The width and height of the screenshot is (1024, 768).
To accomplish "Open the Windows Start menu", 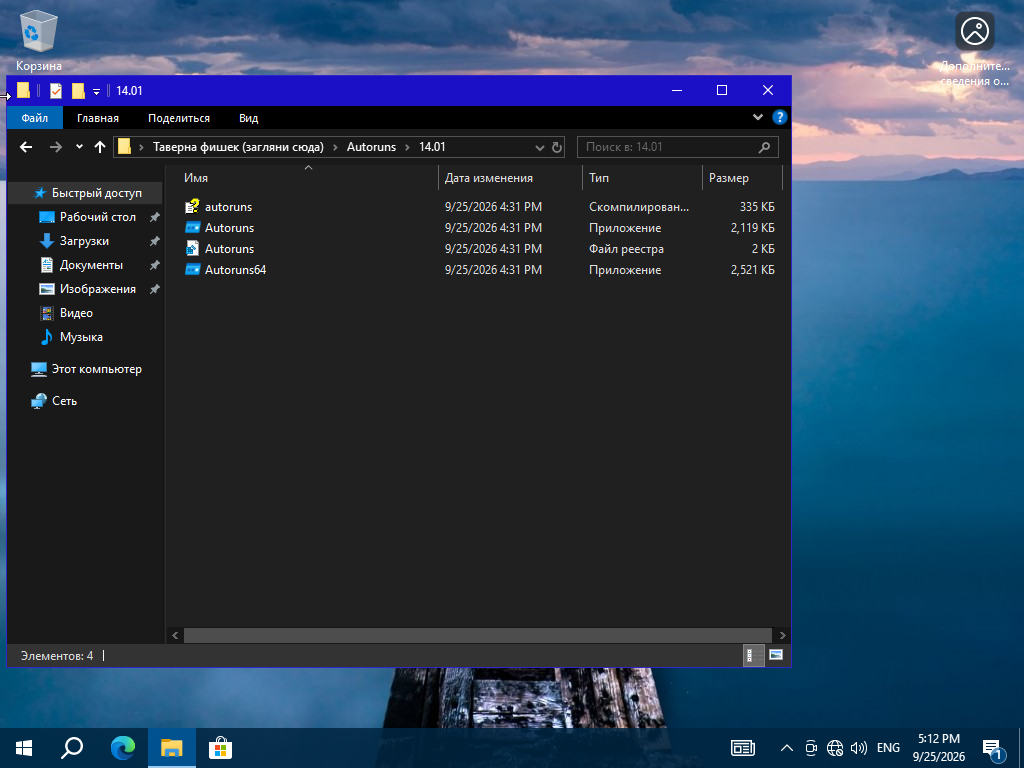I will 24,748.
